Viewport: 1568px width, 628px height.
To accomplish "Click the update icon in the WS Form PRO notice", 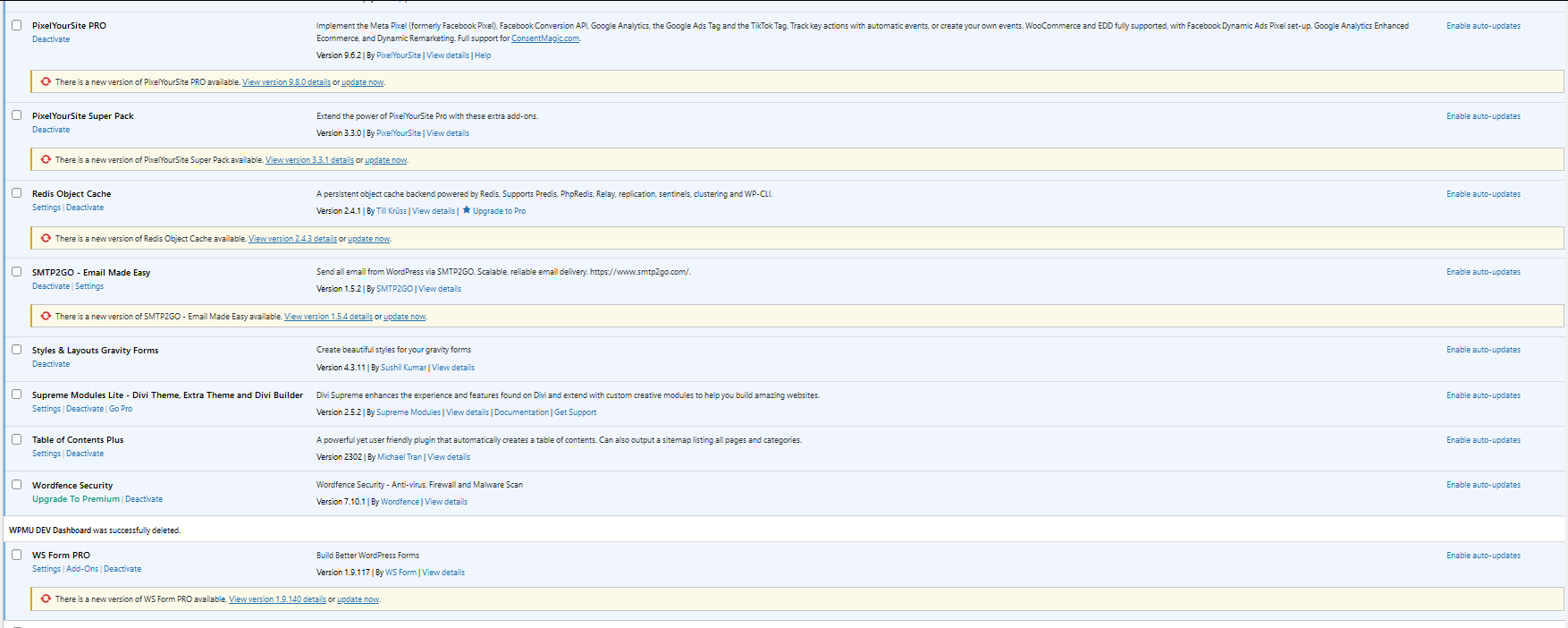I will click(x=46, y=598).
